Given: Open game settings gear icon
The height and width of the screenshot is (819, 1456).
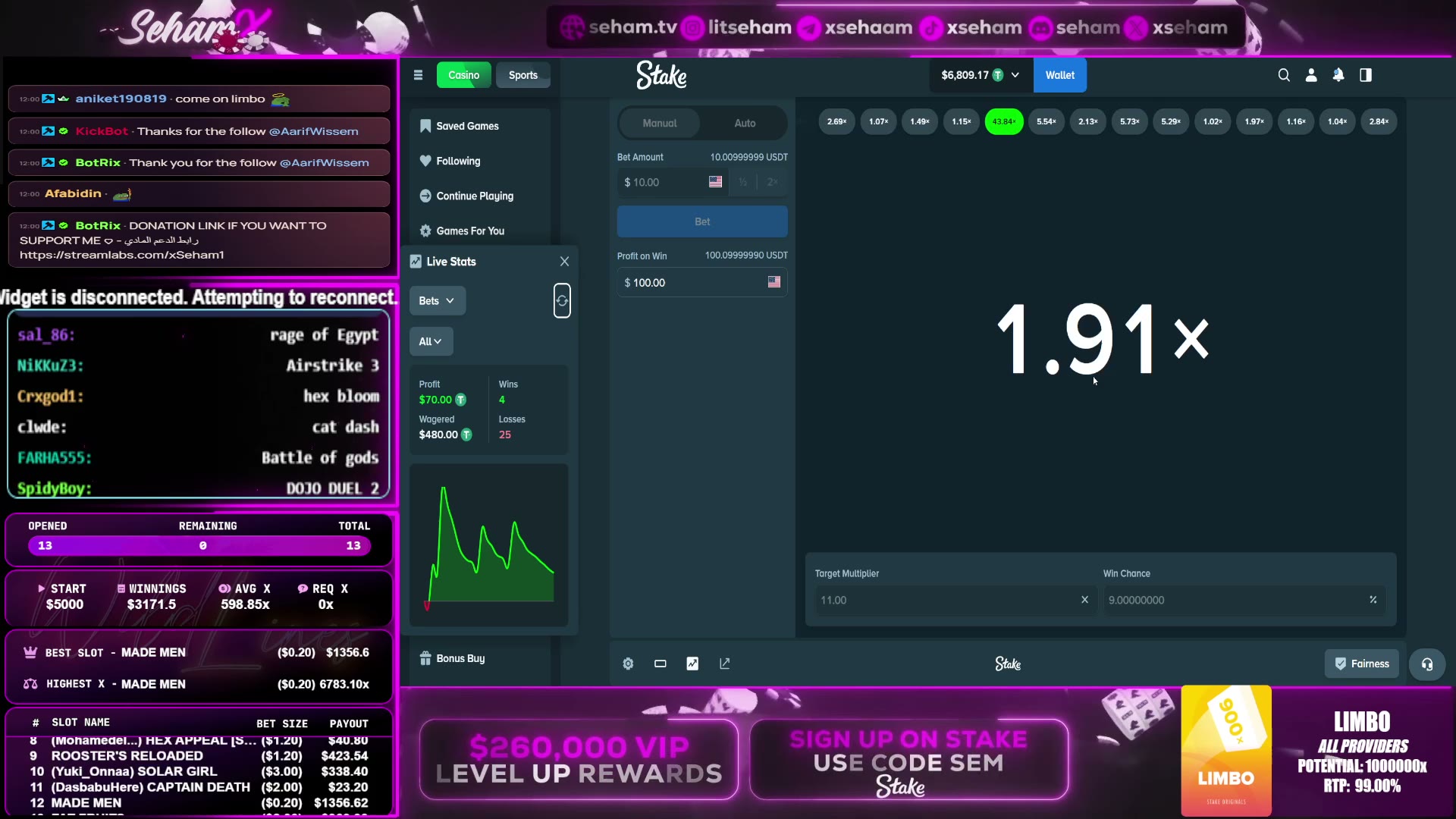Looking at the screenshot, I should coord(628,664).
